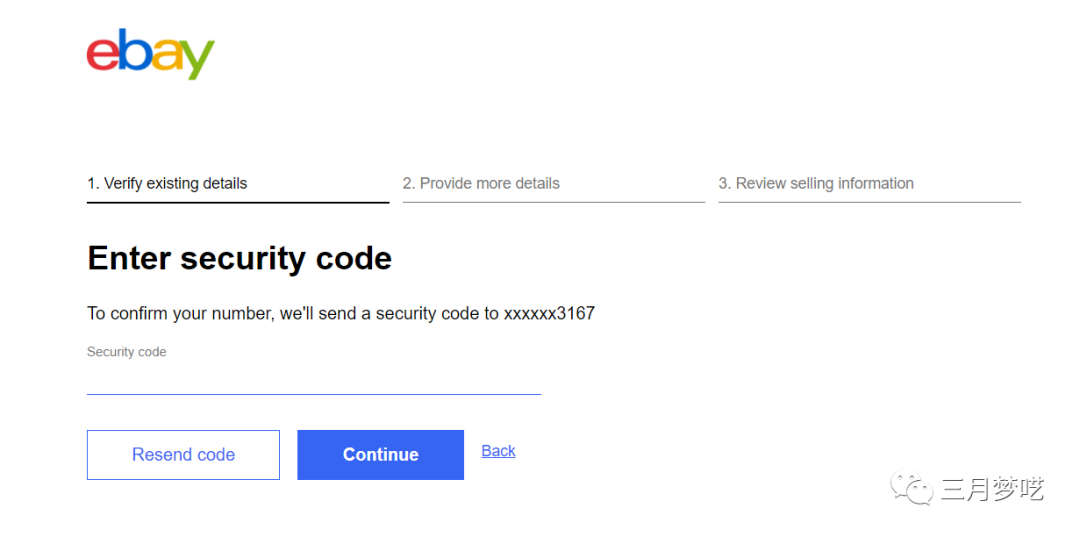1080x537 pixels.
Task: Click the masked phone number xxxxxx3167
Action: 549,313
